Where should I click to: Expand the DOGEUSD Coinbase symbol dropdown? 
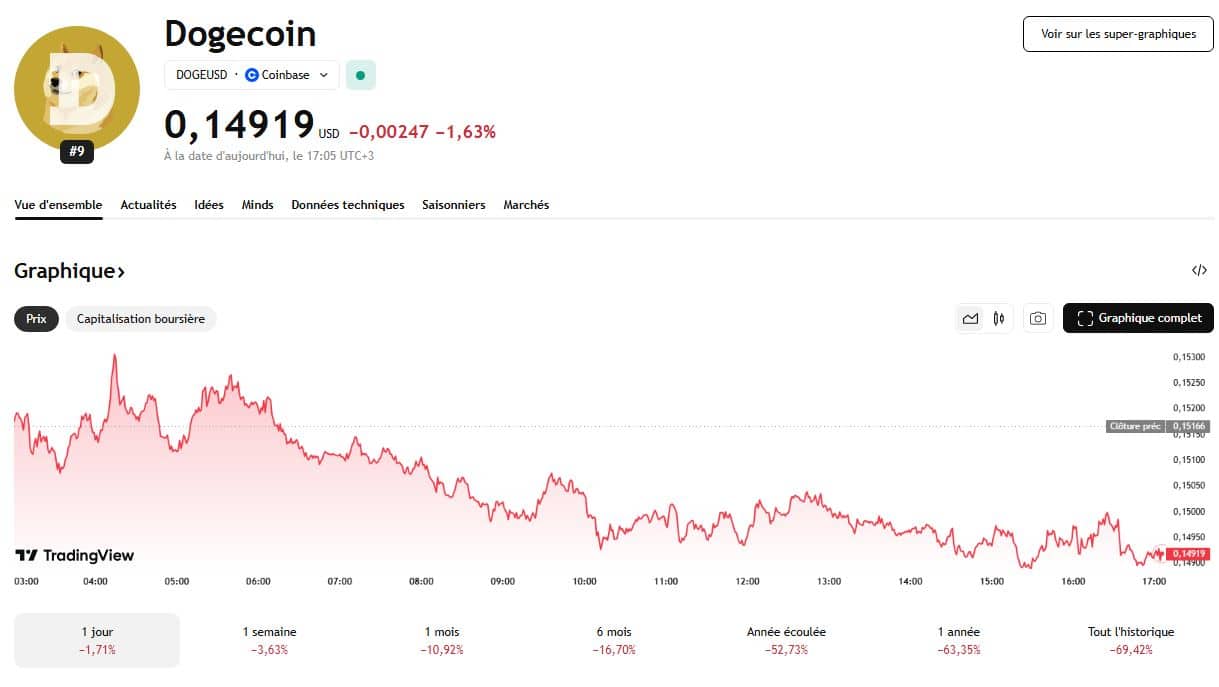[322, 74]
